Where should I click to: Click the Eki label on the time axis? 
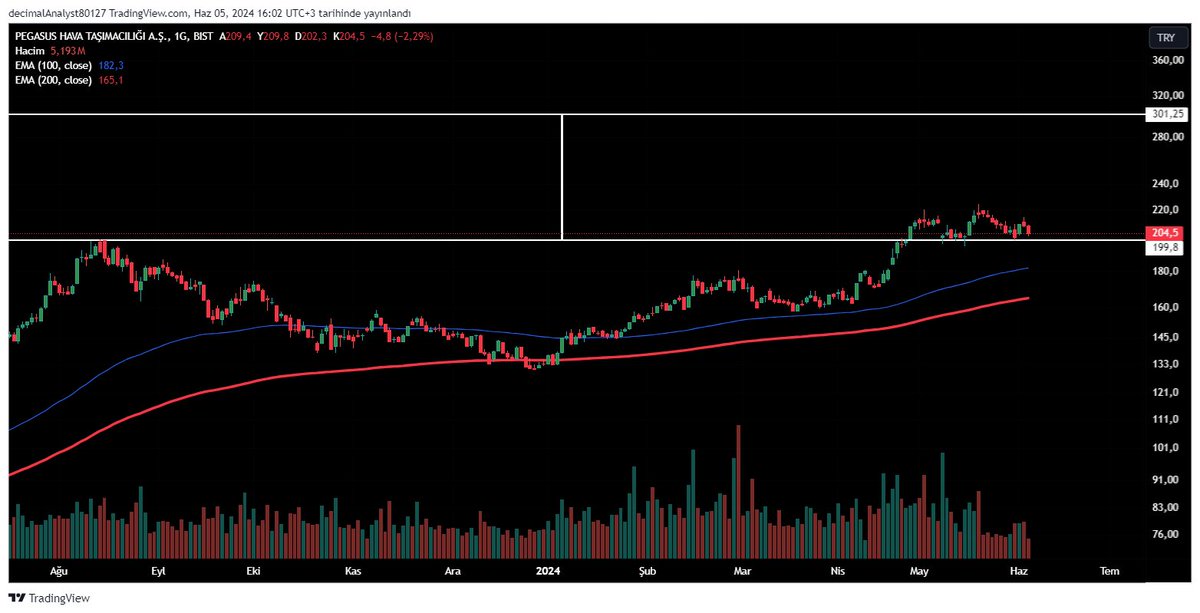pyautogui.click(x=253, y=571)
